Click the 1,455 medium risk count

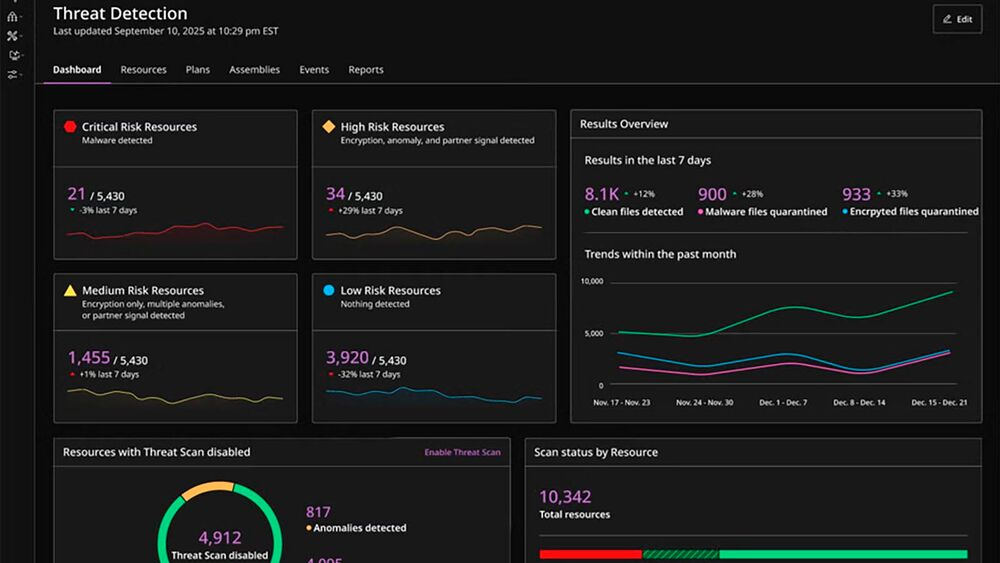coord(89,358)
